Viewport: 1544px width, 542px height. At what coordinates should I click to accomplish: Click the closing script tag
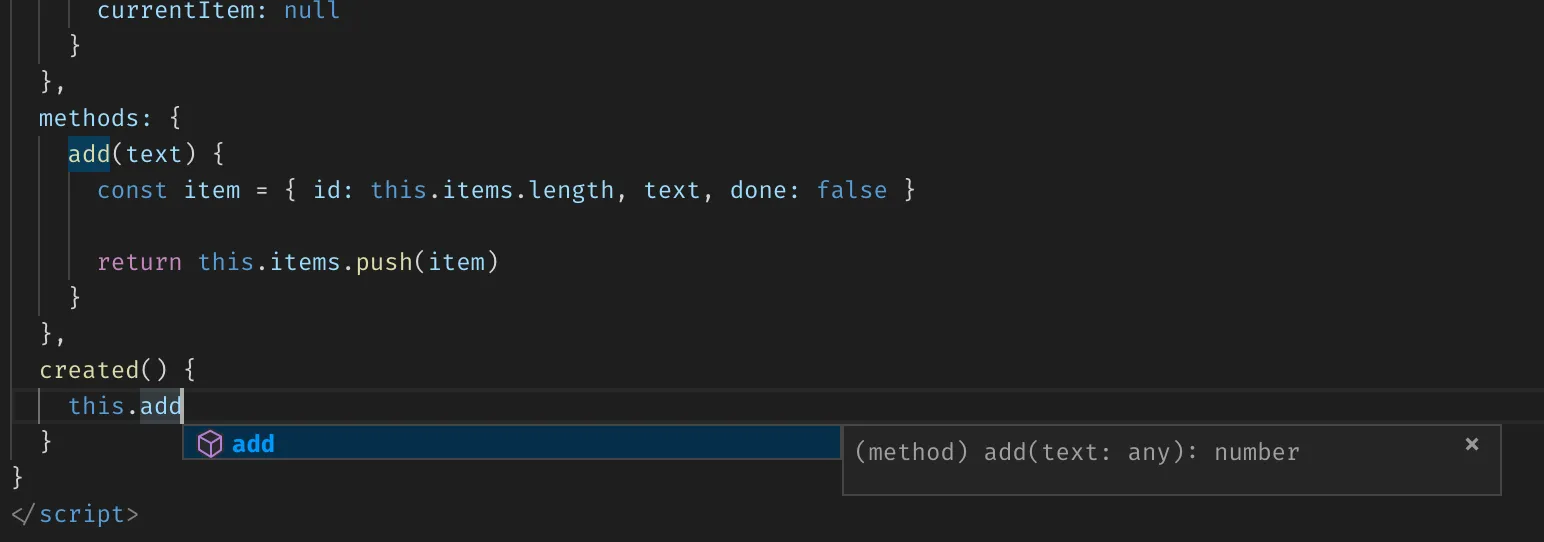tap(75, 514)
